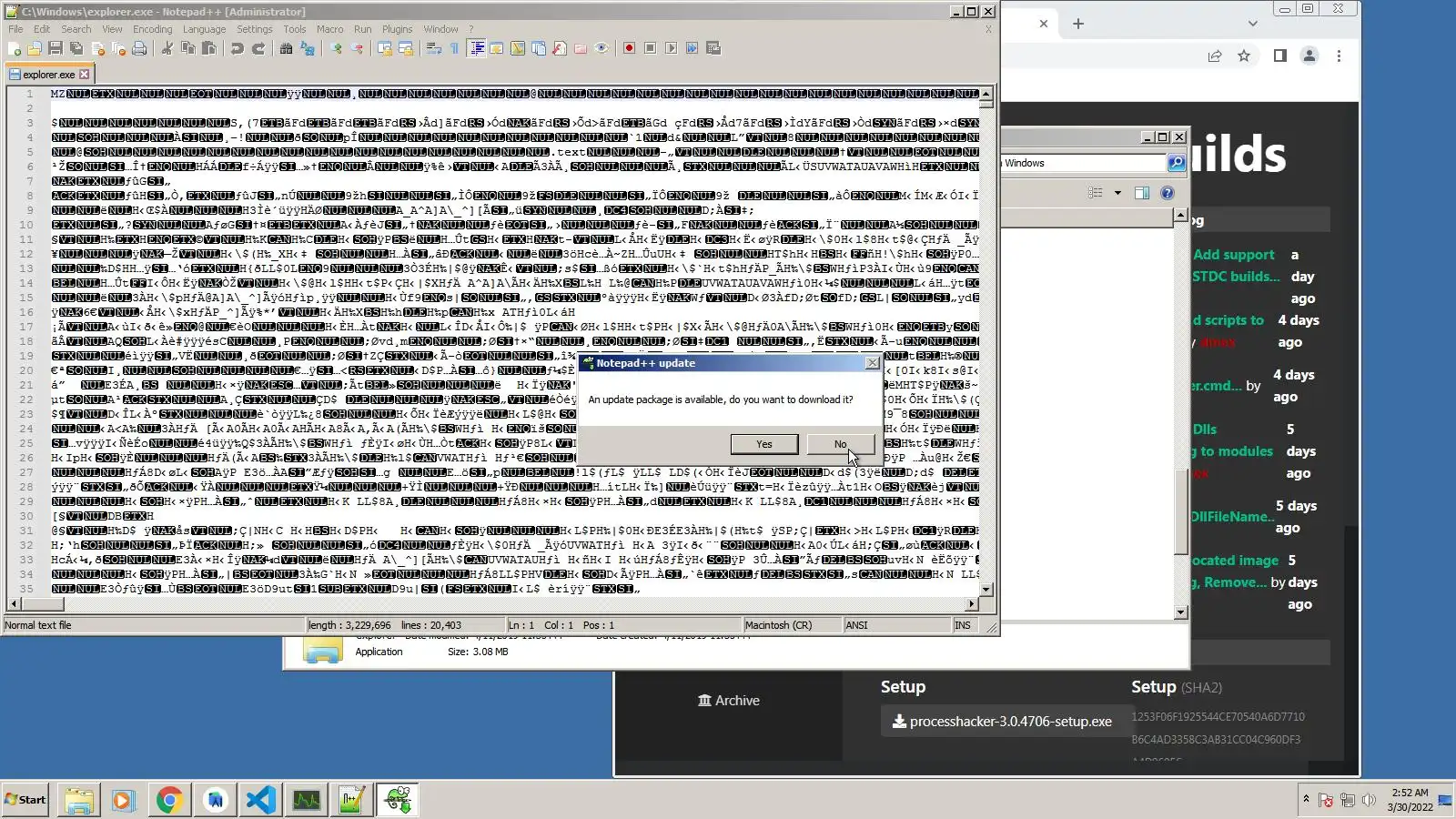Click the Zoom In toolbar icon
The height and width of the screenshot is (819, 1456).
point(336,48)
